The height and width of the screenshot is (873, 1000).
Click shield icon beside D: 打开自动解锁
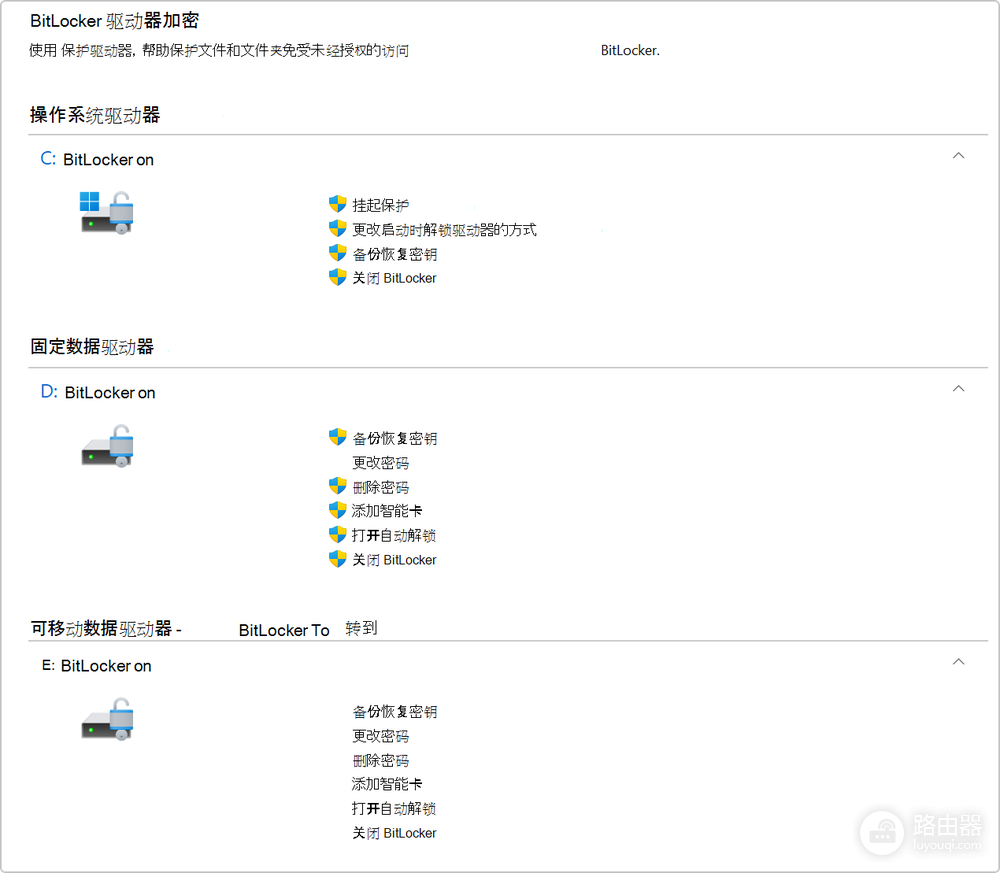337,534
